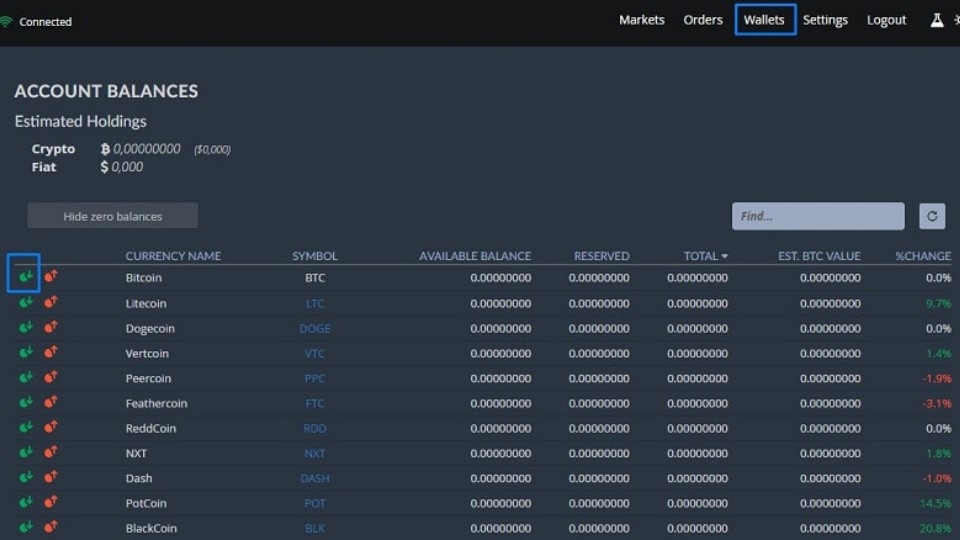Click the LTC symbol link

(315, 303)
